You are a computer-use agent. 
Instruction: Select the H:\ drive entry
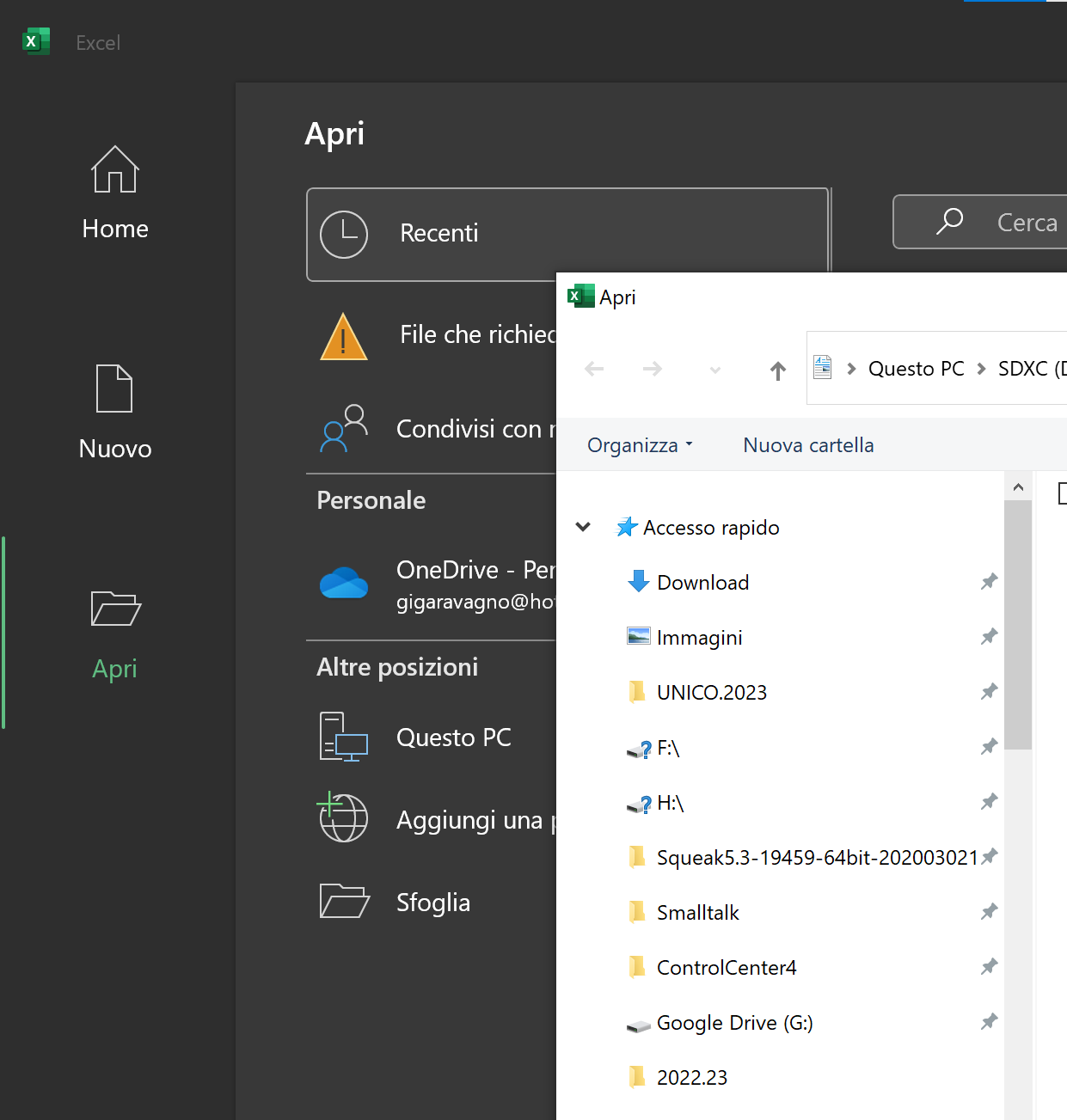click(x=670, y=803)
